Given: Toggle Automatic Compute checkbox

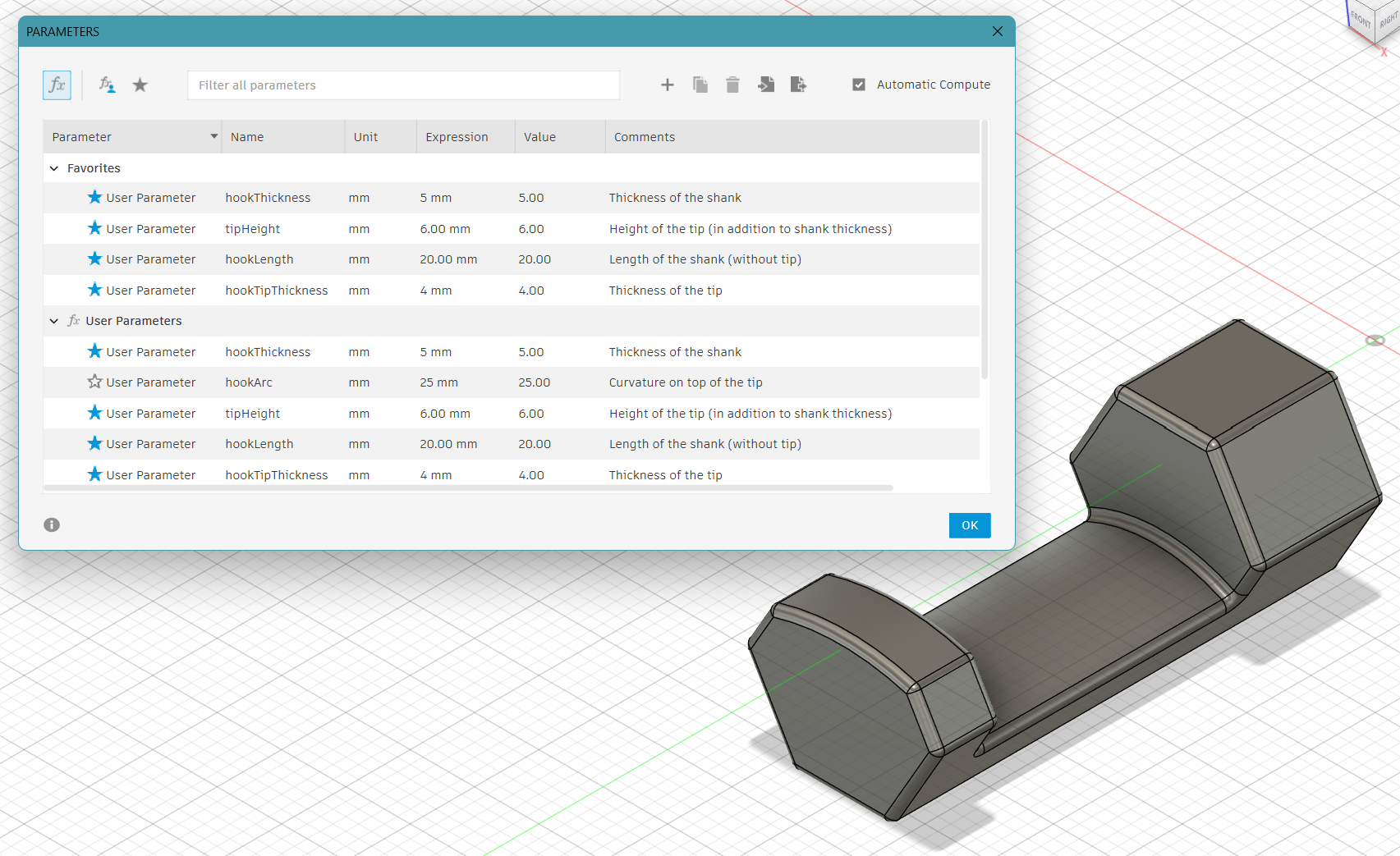Looking at the screenshot, I should click(x=859, y=85).
